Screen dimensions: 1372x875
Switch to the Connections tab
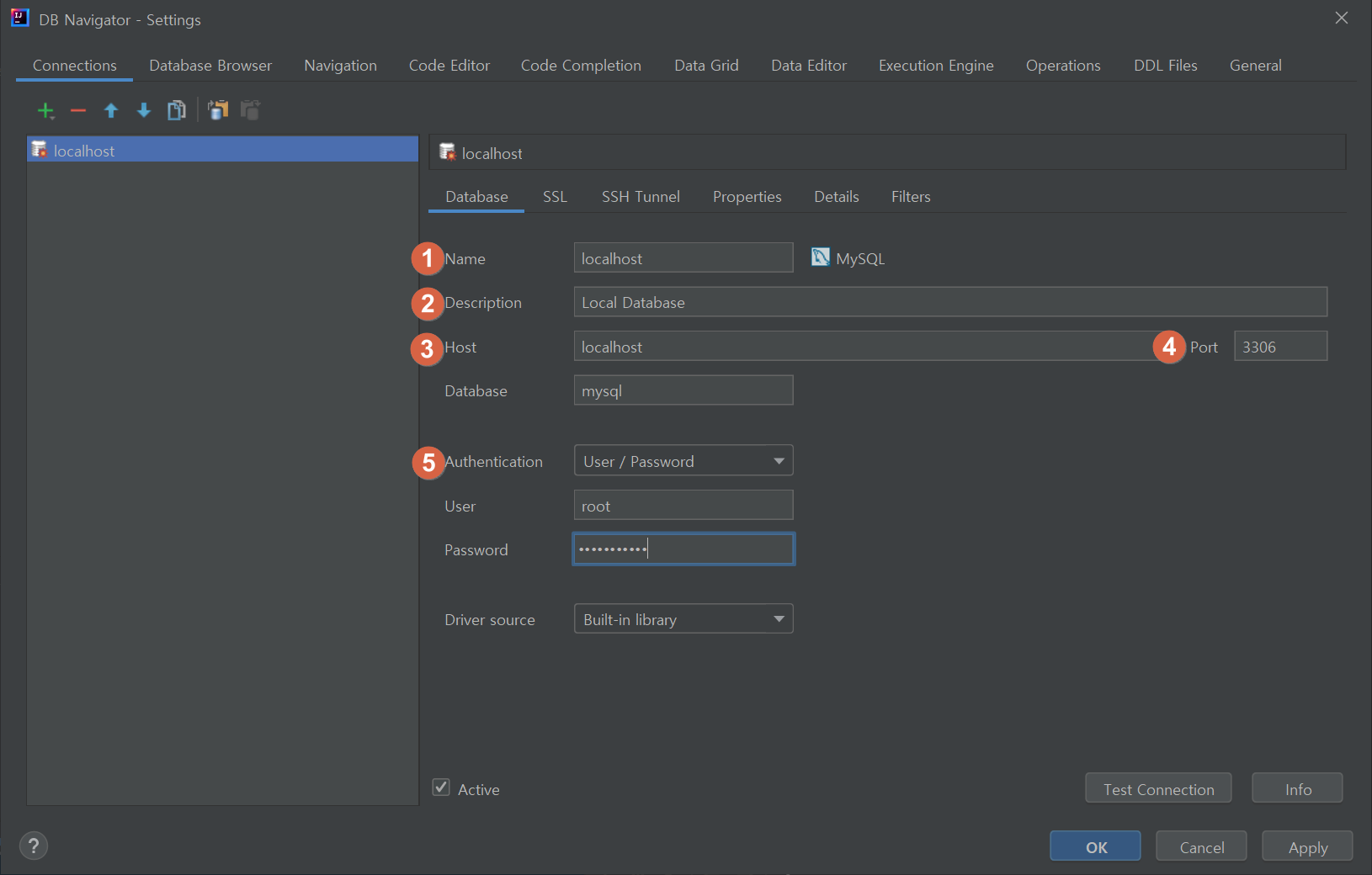(x=75, y=66)
